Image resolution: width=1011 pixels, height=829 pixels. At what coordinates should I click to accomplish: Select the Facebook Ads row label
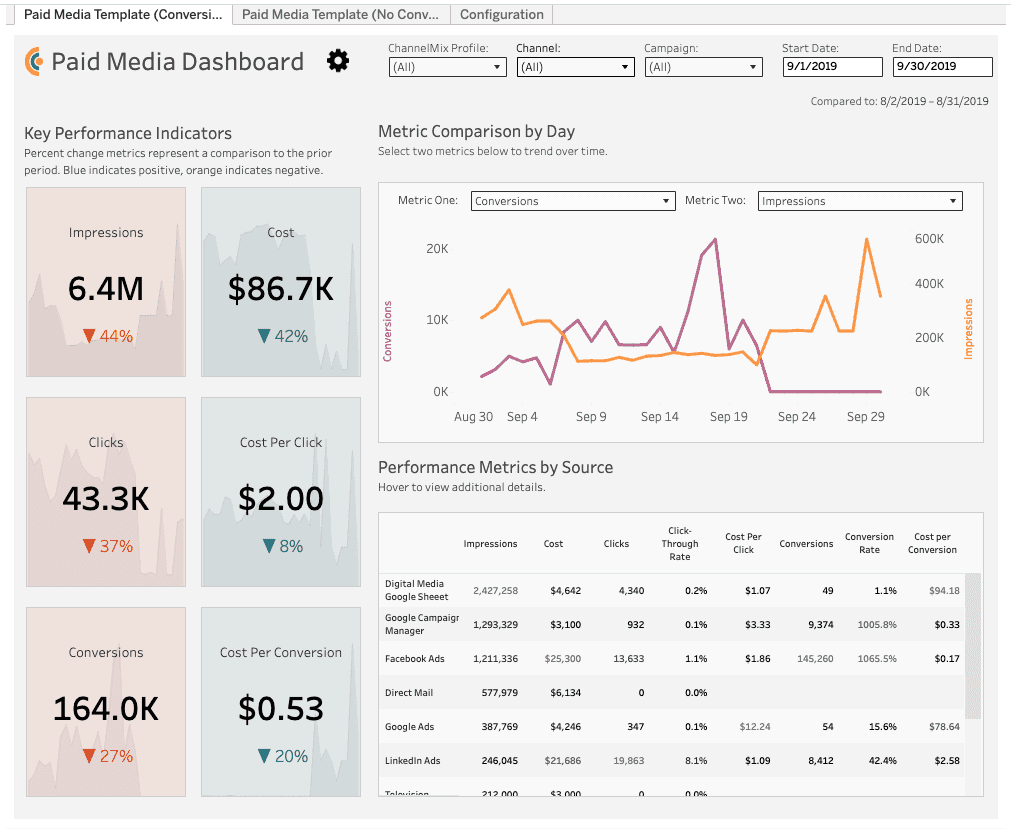pos(415,659)
